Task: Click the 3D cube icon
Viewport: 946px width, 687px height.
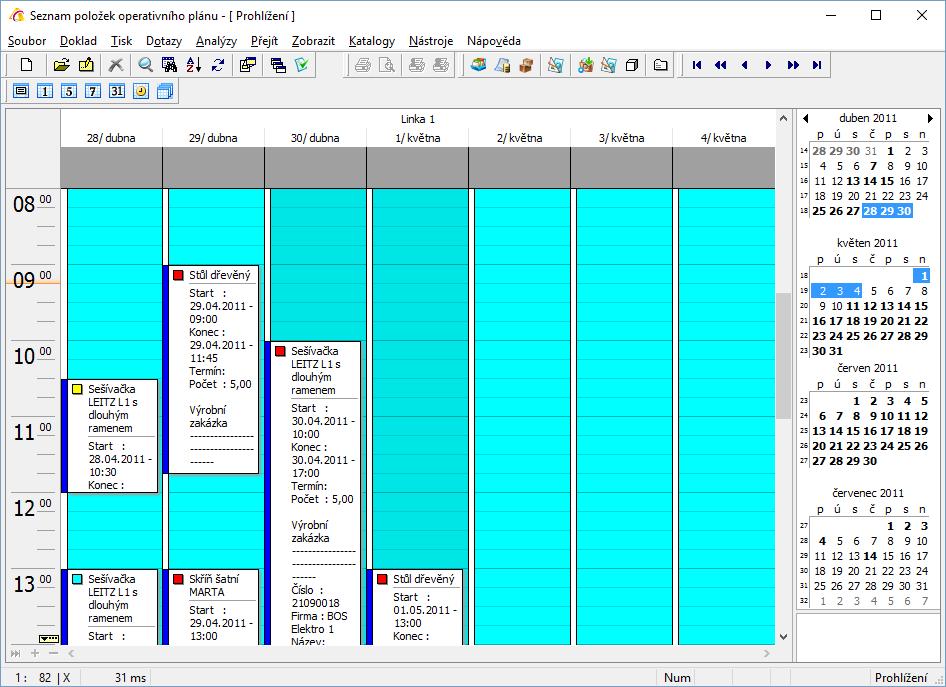Action: click(x=632, y=65)
